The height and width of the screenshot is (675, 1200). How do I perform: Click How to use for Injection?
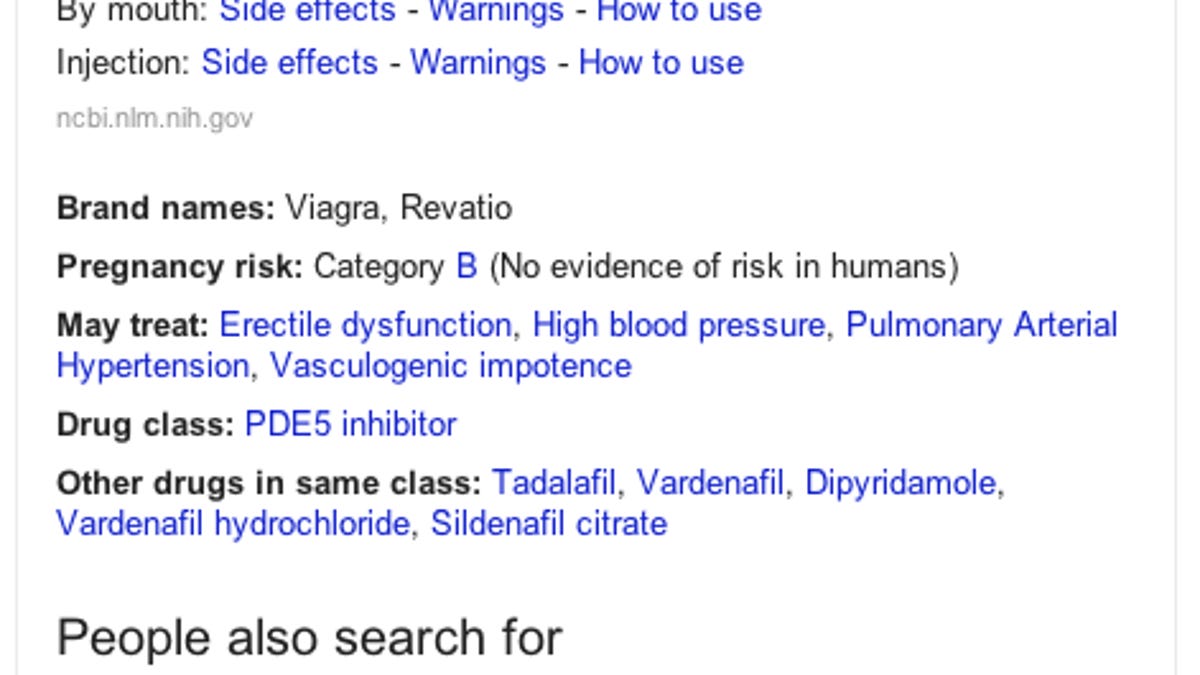pos(660,63)
